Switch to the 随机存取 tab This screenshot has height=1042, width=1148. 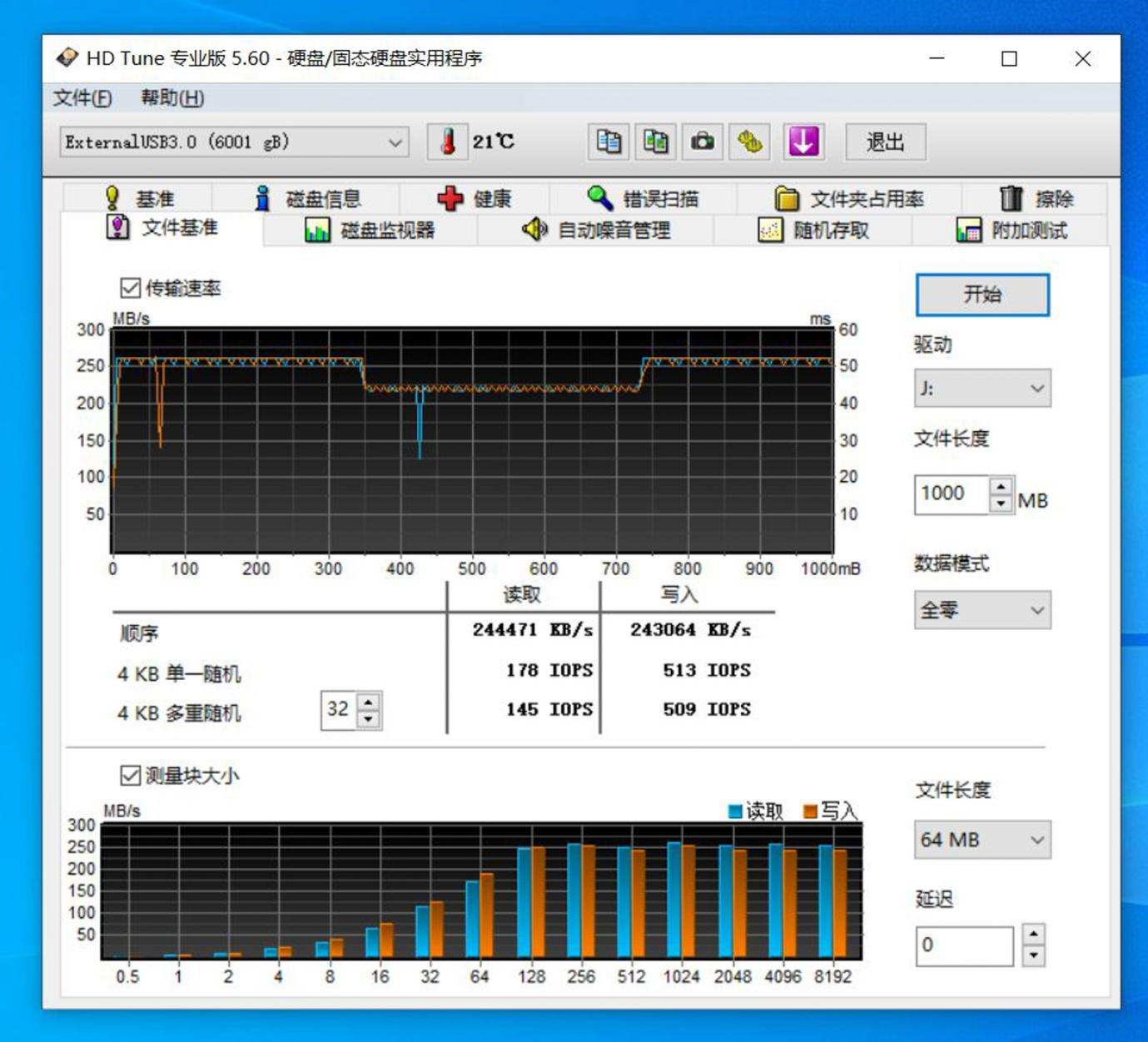coord(813,231)
